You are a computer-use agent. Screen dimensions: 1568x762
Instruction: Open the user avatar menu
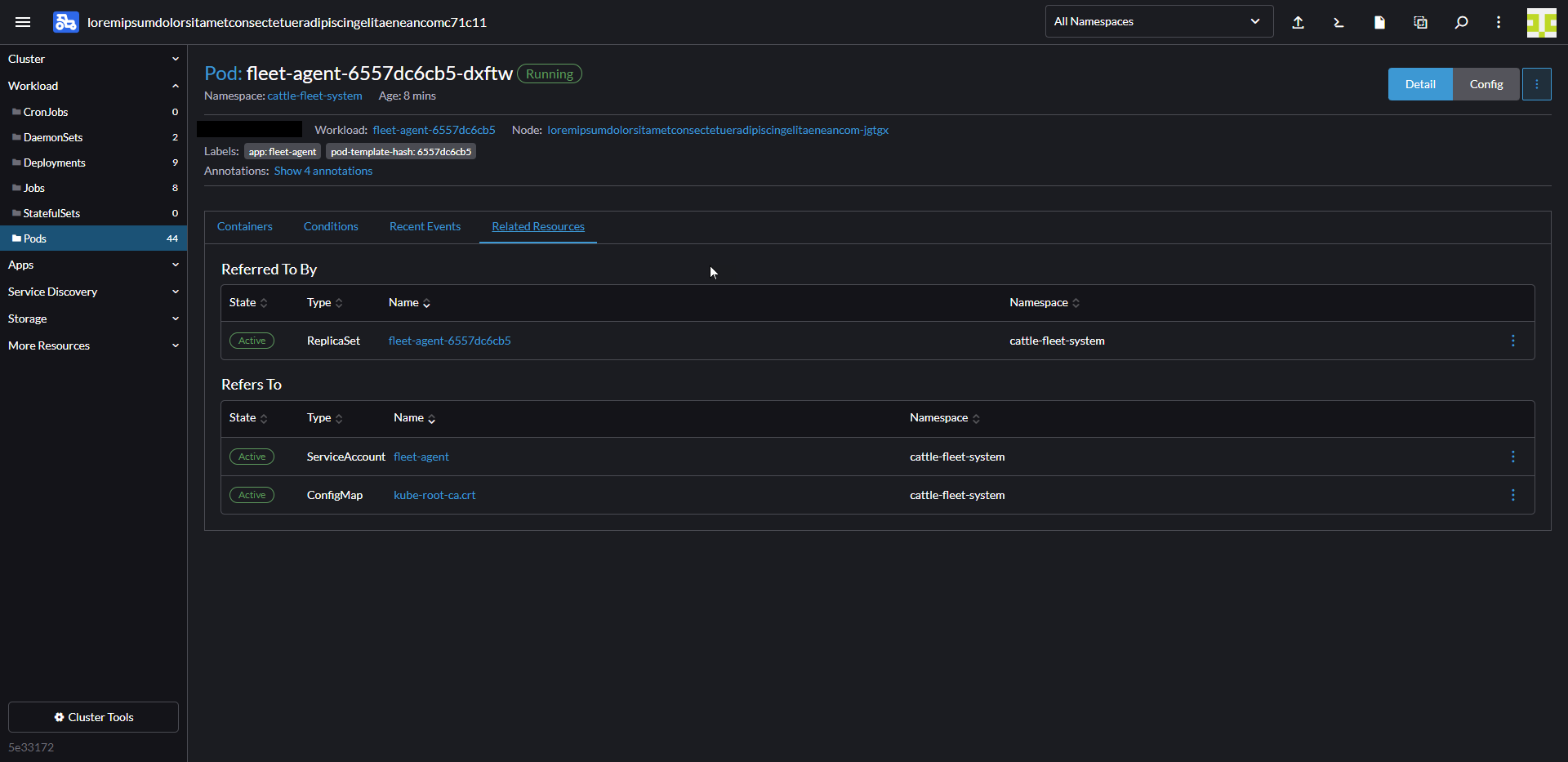point(1542,22)
